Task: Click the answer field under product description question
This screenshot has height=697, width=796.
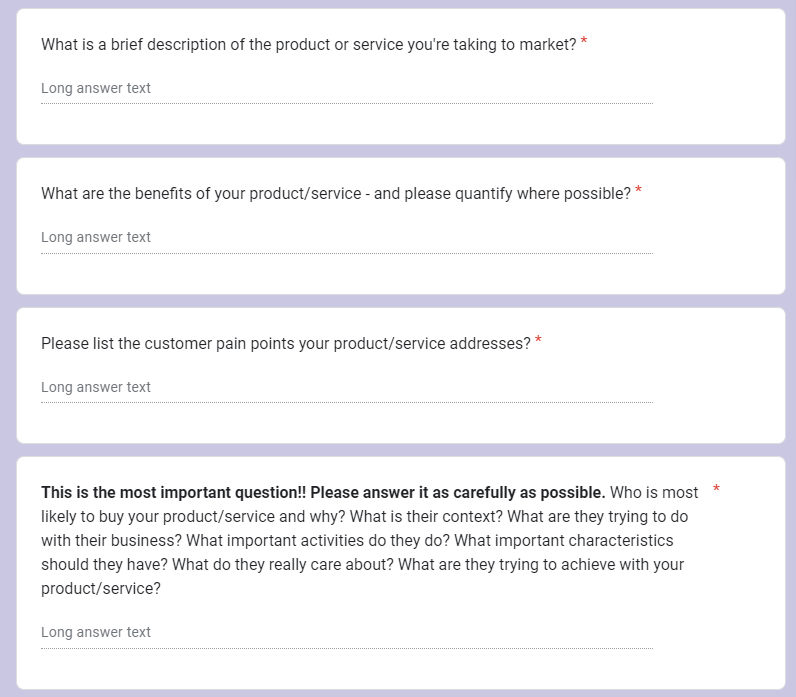Action: coord(347,89)
